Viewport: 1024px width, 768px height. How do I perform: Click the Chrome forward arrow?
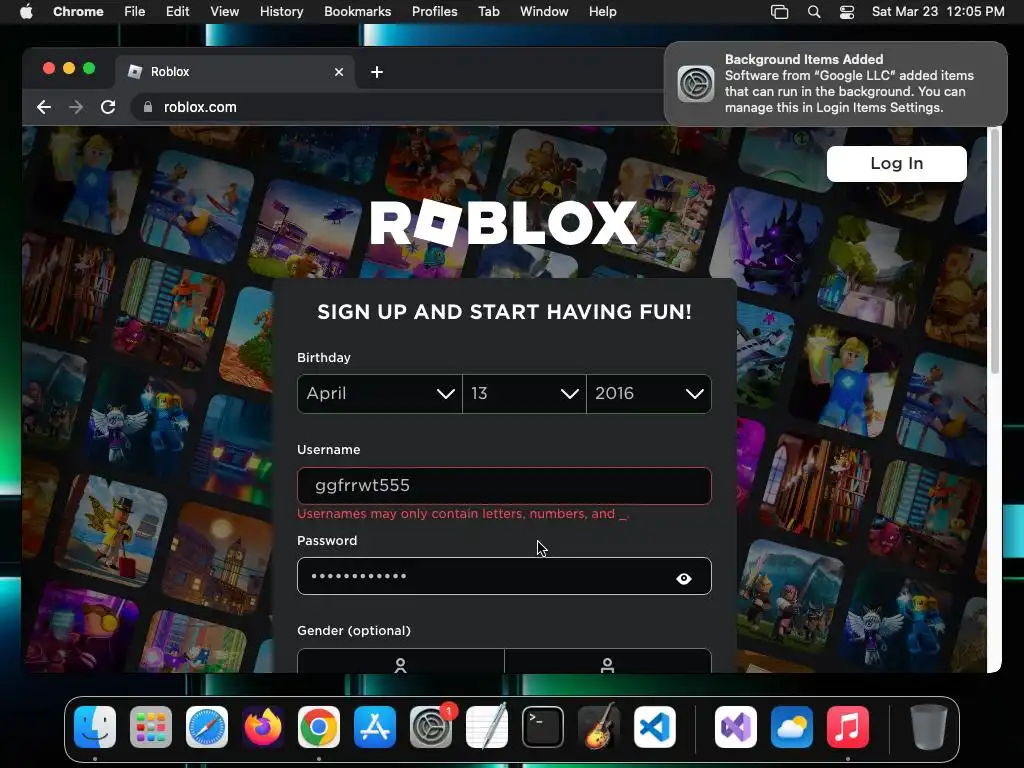point(76,107)
